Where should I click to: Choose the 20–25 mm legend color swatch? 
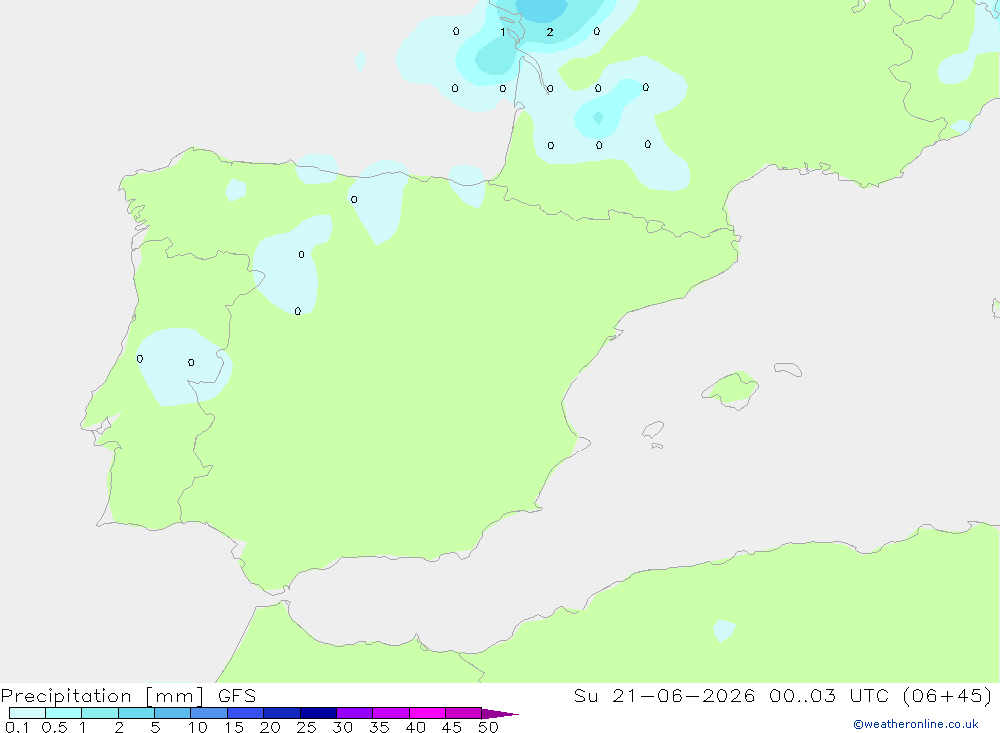(x=281, y=713)
